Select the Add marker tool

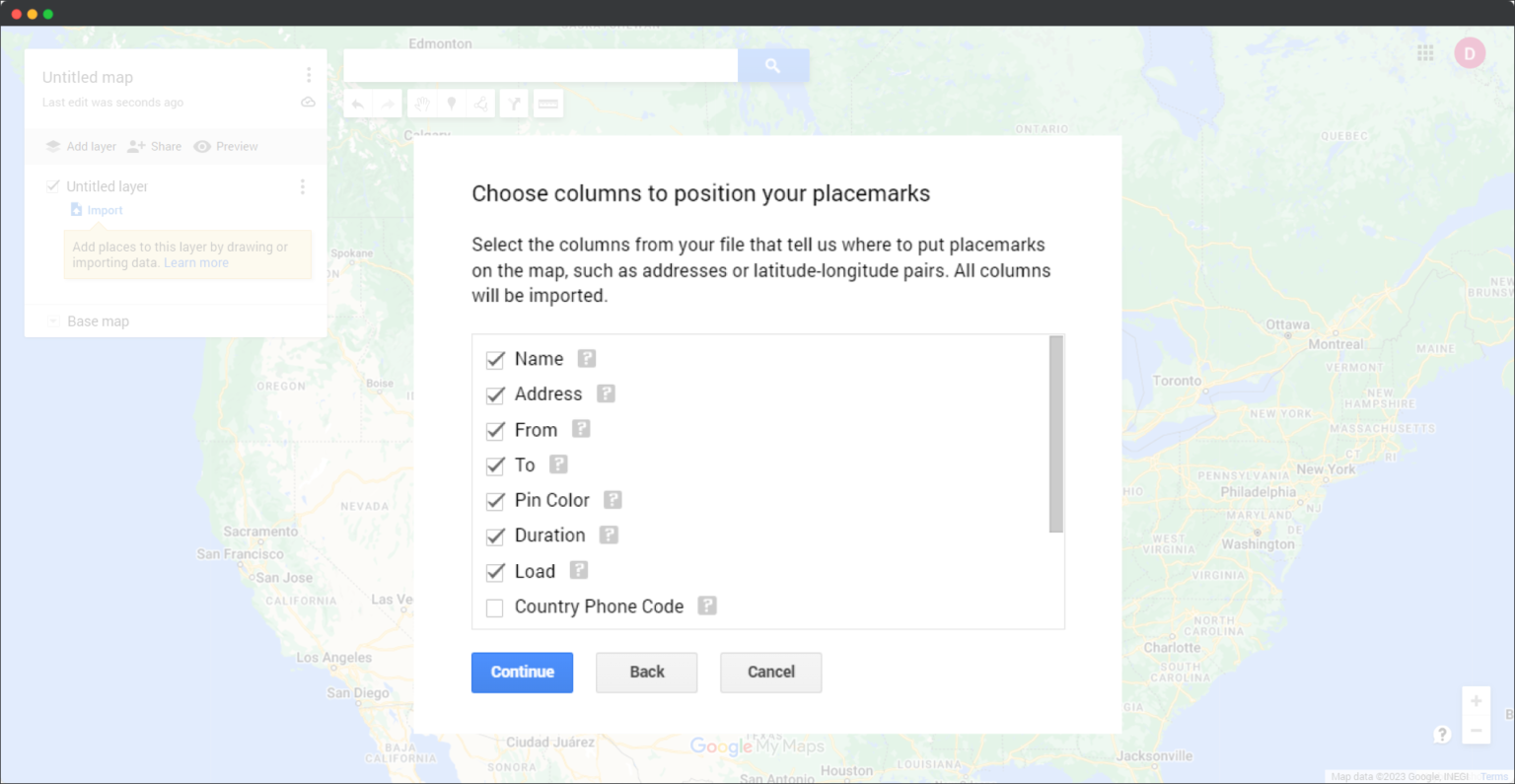451,103
